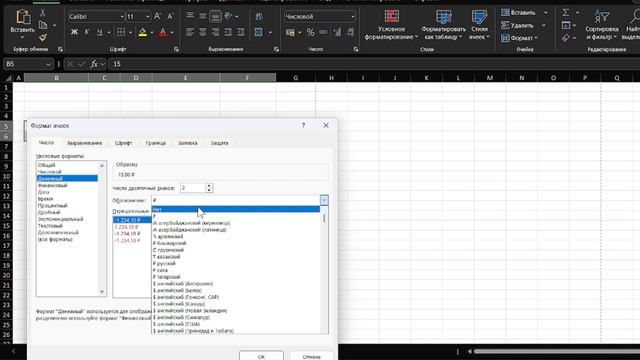Click the Wrap Text icon

[259, 16]
